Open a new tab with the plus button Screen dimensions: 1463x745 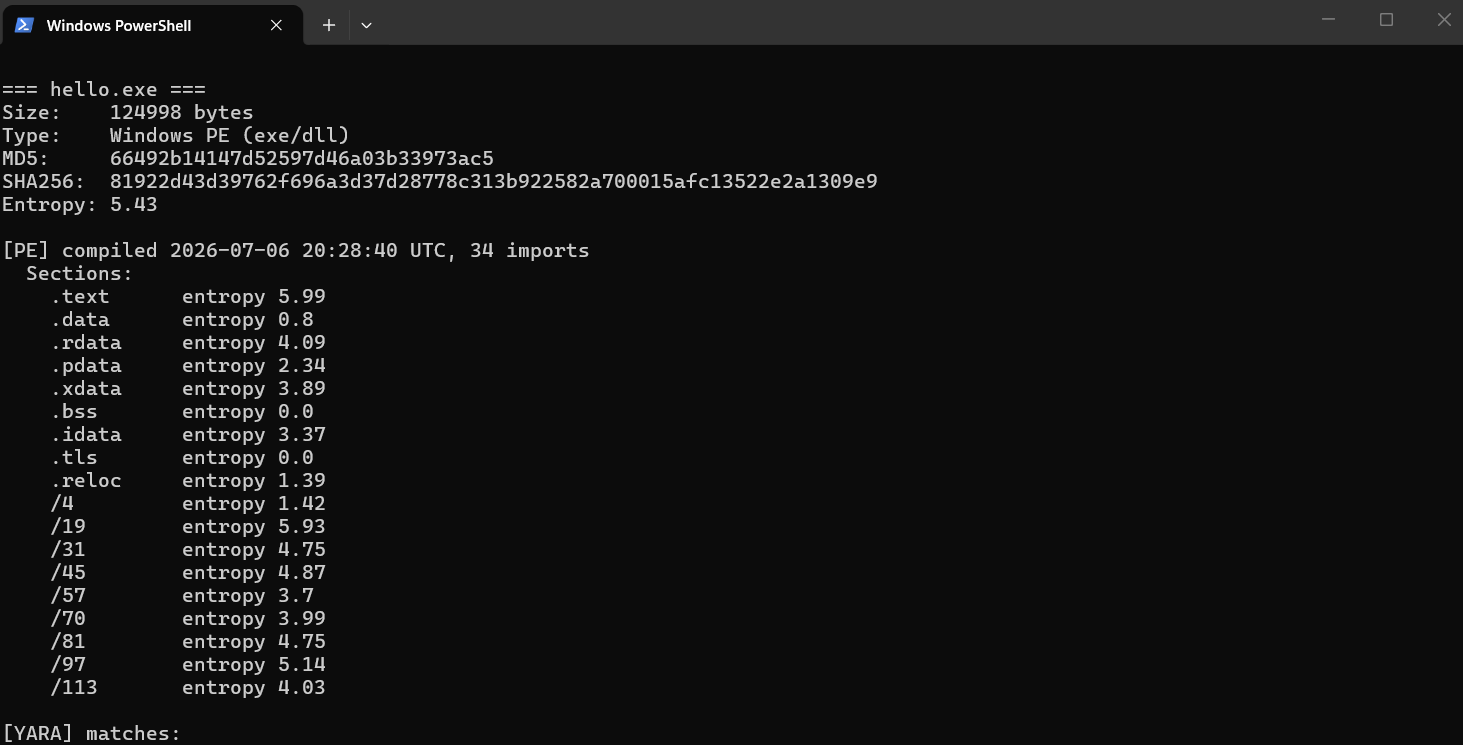pyautogui.click(x=328, y=25)
